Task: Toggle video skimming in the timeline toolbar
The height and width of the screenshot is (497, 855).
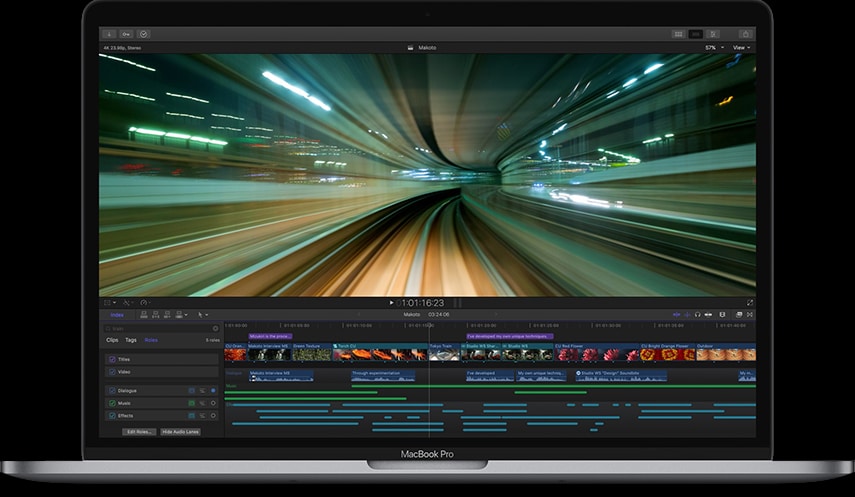Action: (676, 315)
